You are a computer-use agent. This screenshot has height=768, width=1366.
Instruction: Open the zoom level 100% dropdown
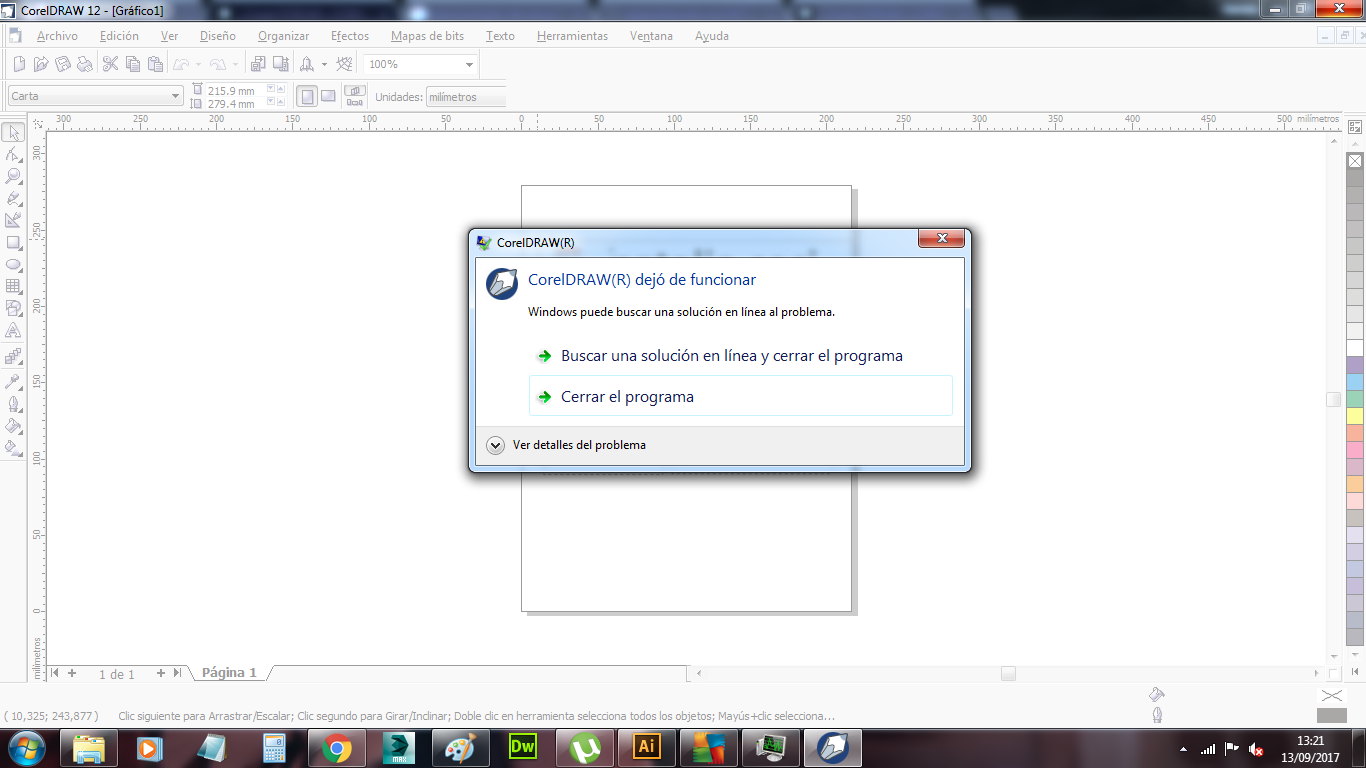tap(469, 64)
